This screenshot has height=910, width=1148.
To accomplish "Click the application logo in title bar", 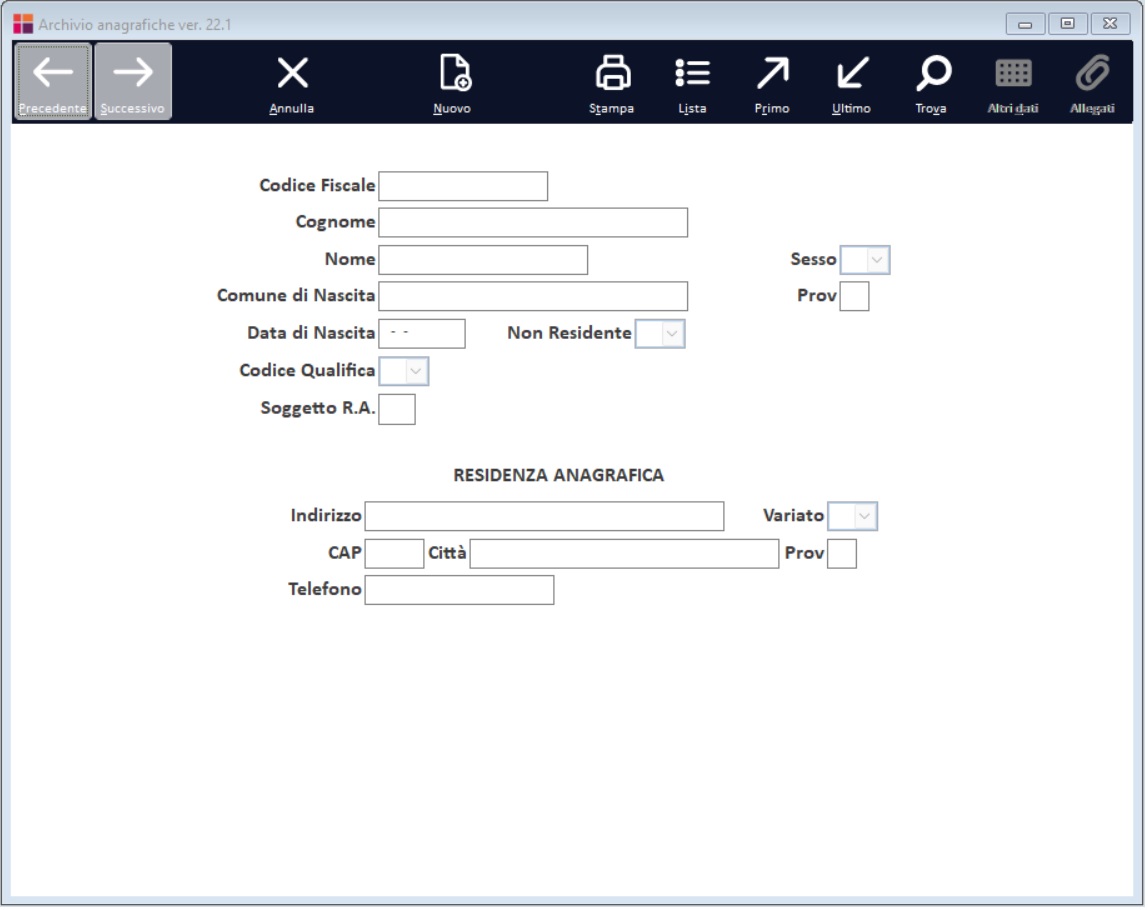I will pos(23,24).
